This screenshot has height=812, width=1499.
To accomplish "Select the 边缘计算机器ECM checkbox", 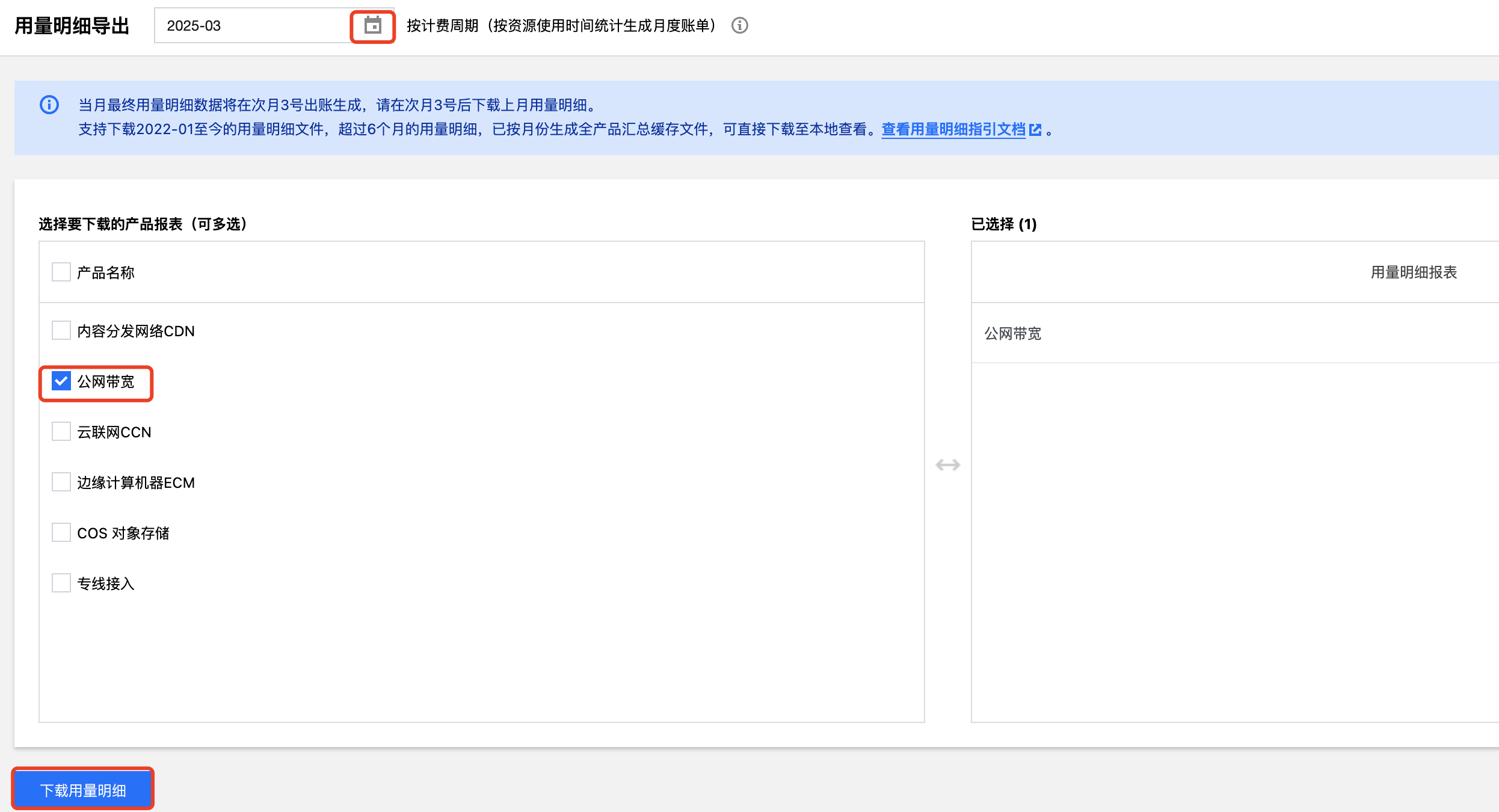I will point(61,482).
